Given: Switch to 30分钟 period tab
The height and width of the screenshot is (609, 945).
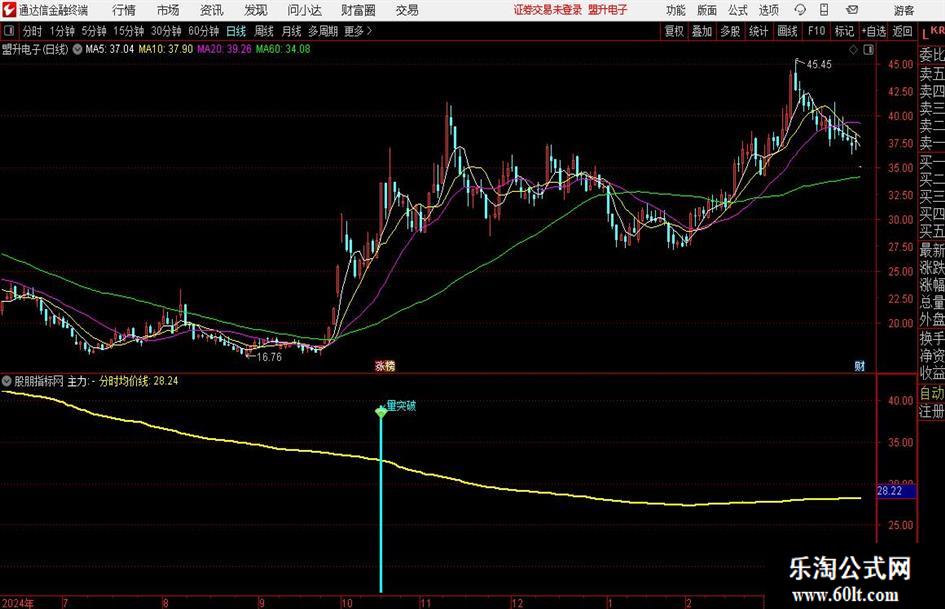Looking at the screenshot, I should pyautogui.click(x=166, y=31).
